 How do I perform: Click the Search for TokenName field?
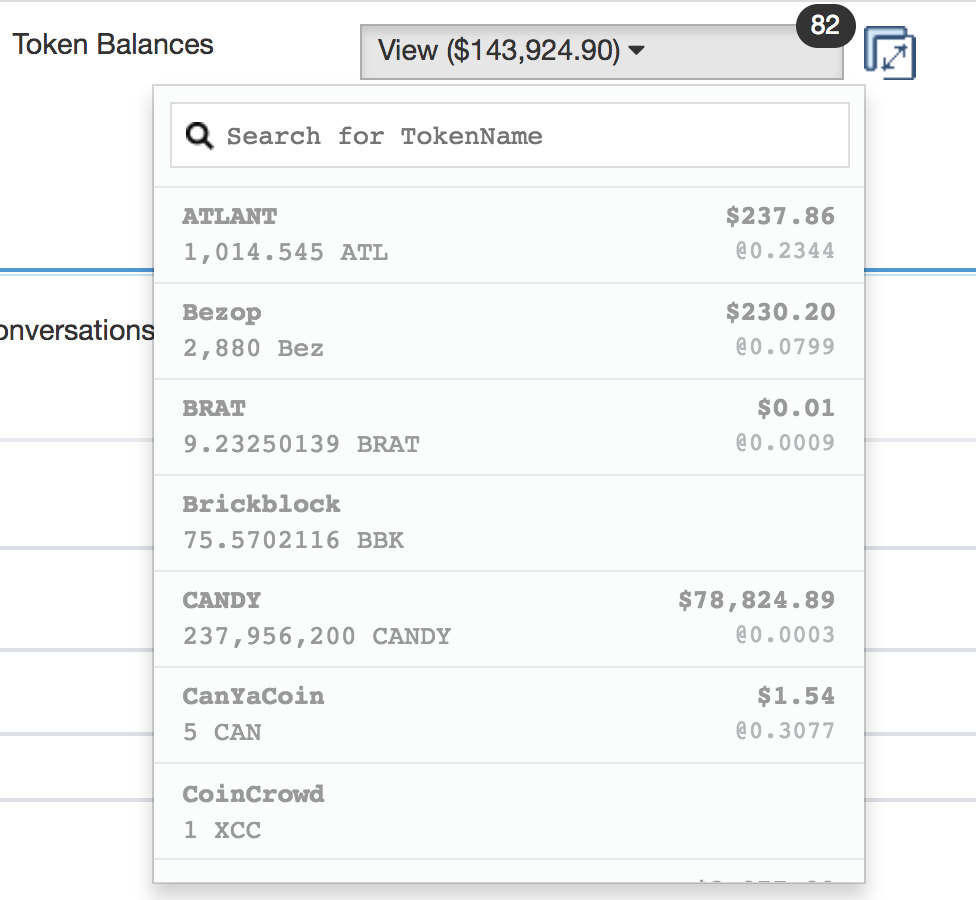click(530, 136)
